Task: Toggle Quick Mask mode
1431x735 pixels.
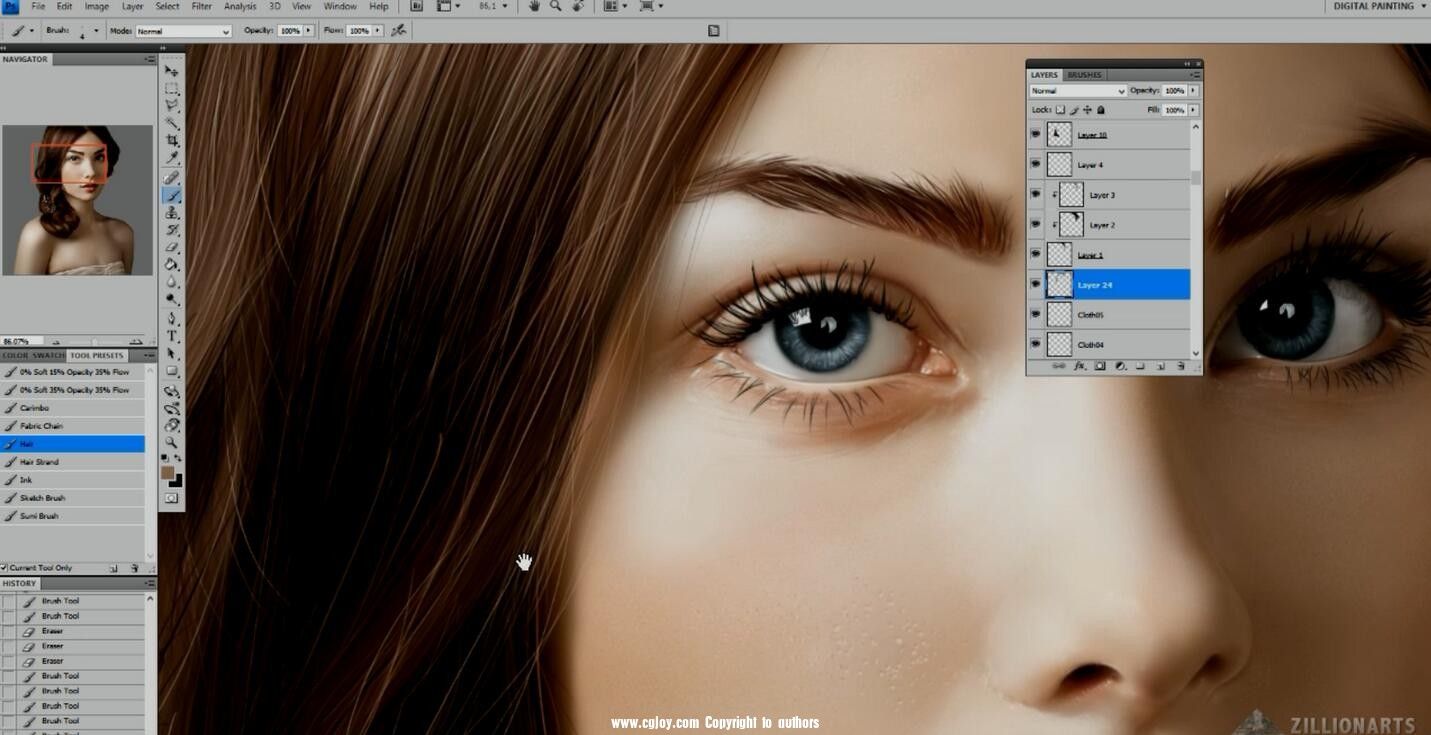Action: tap(171, 497)
